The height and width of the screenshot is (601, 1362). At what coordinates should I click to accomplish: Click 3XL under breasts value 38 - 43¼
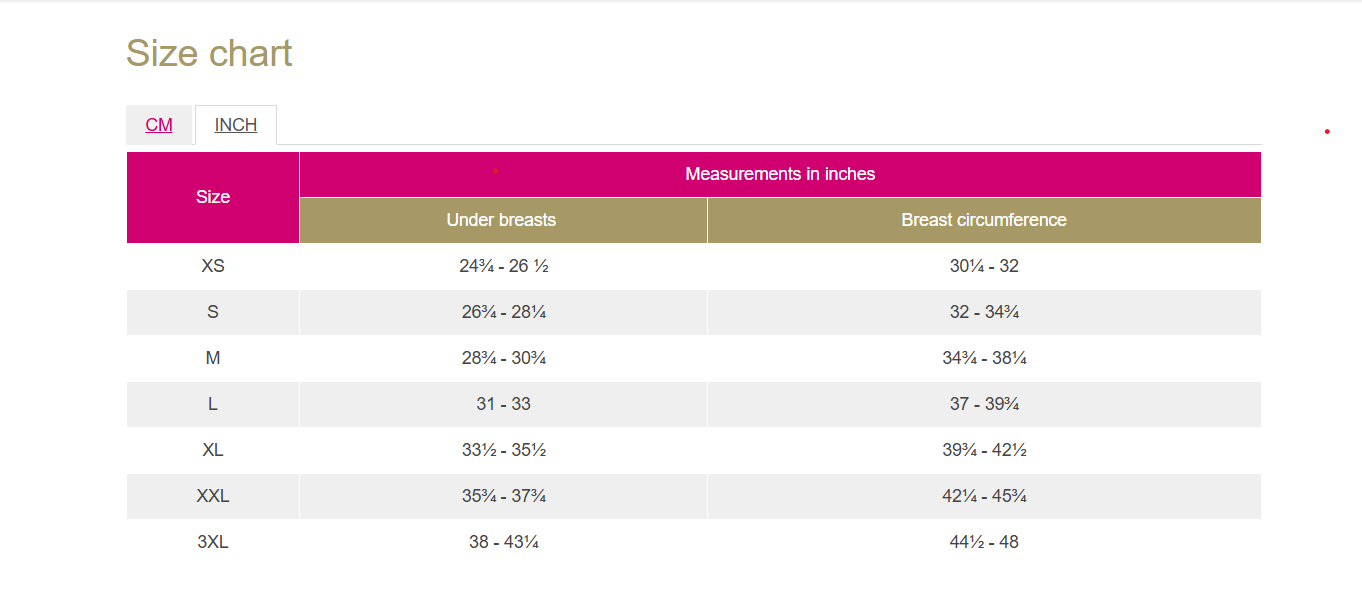tap(503, 542)
